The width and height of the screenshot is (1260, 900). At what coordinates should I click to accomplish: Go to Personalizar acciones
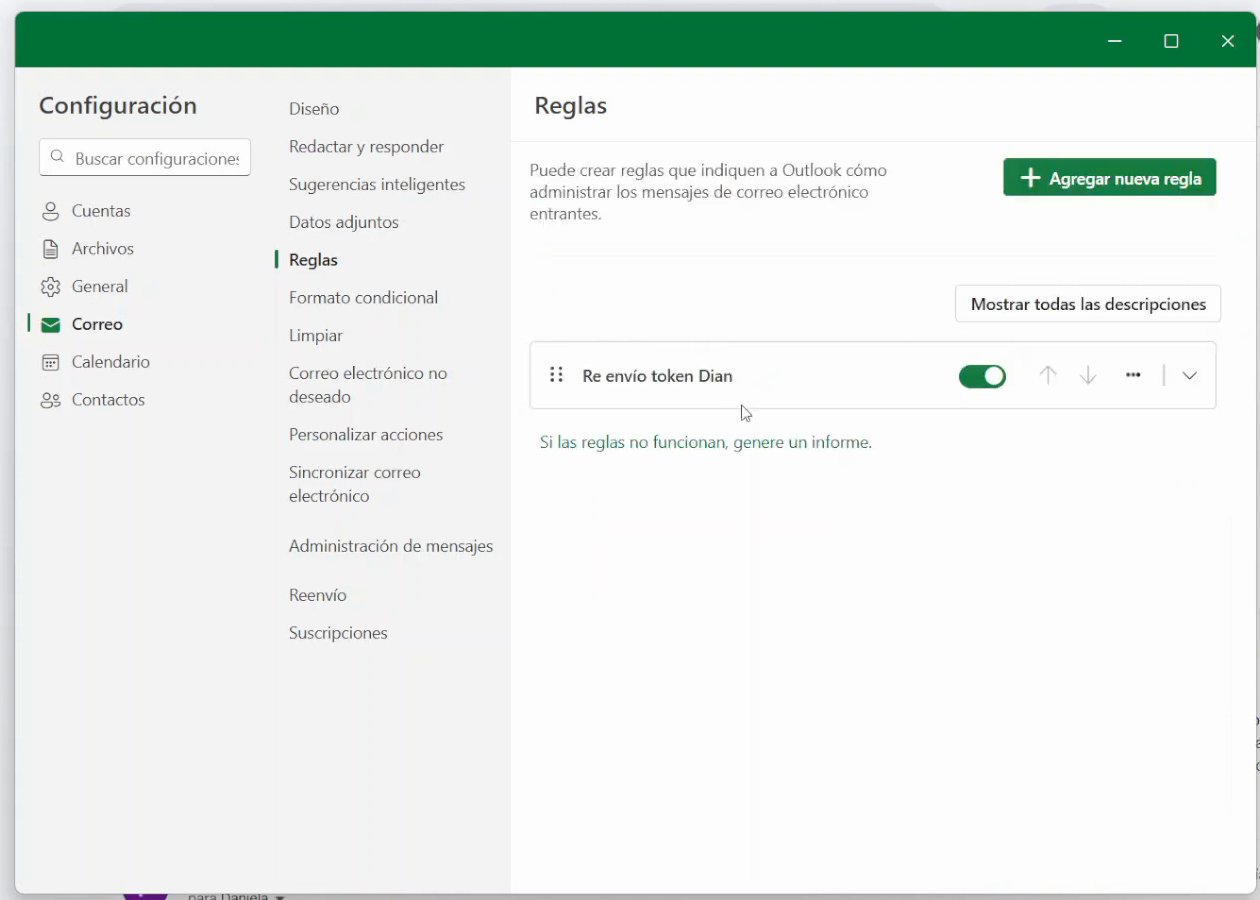366,435
